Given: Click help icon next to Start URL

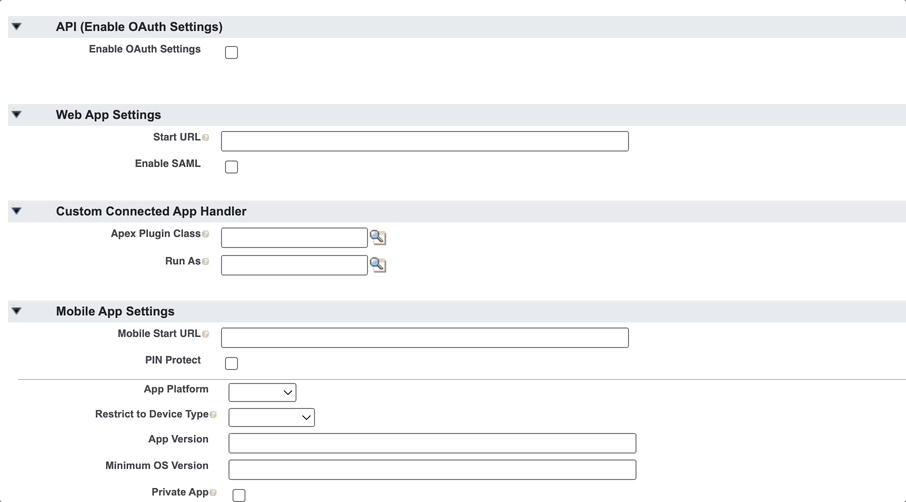Looking at the screenshot, I should point(206,138).
